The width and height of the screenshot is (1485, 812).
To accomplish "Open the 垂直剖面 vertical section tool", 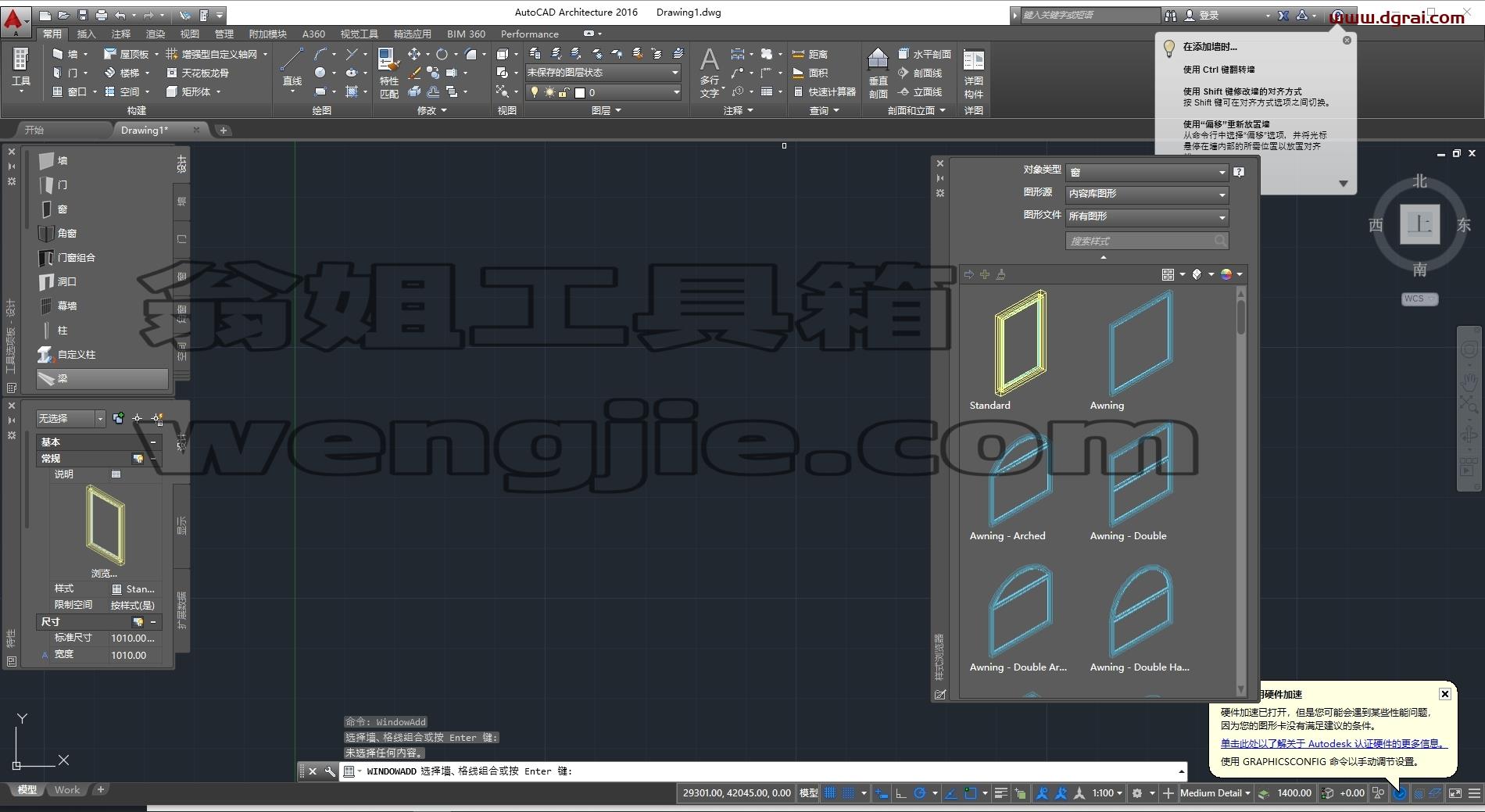I will [x=878, y=72].
